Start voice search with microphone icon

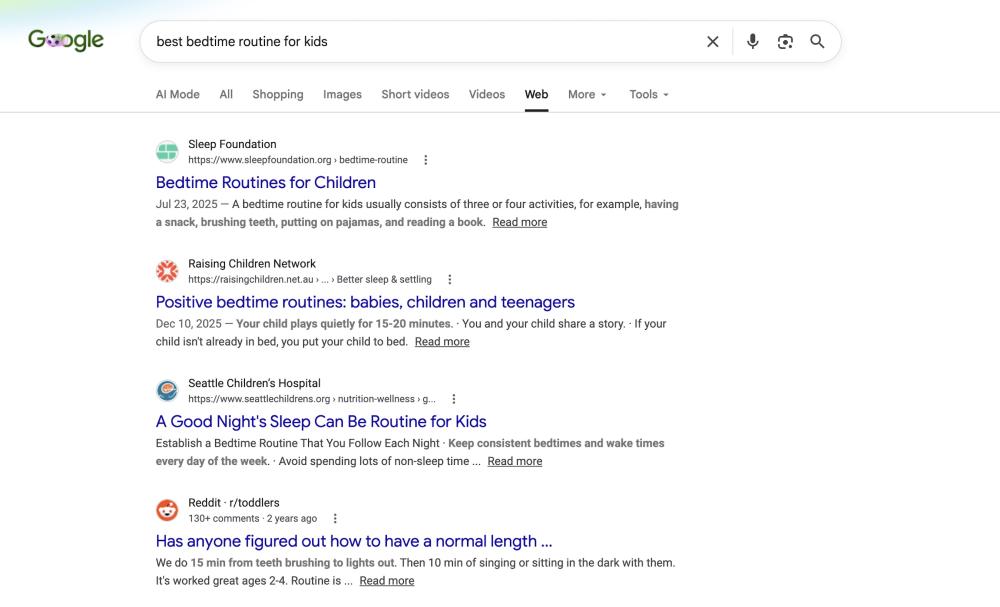pos(753,41)
